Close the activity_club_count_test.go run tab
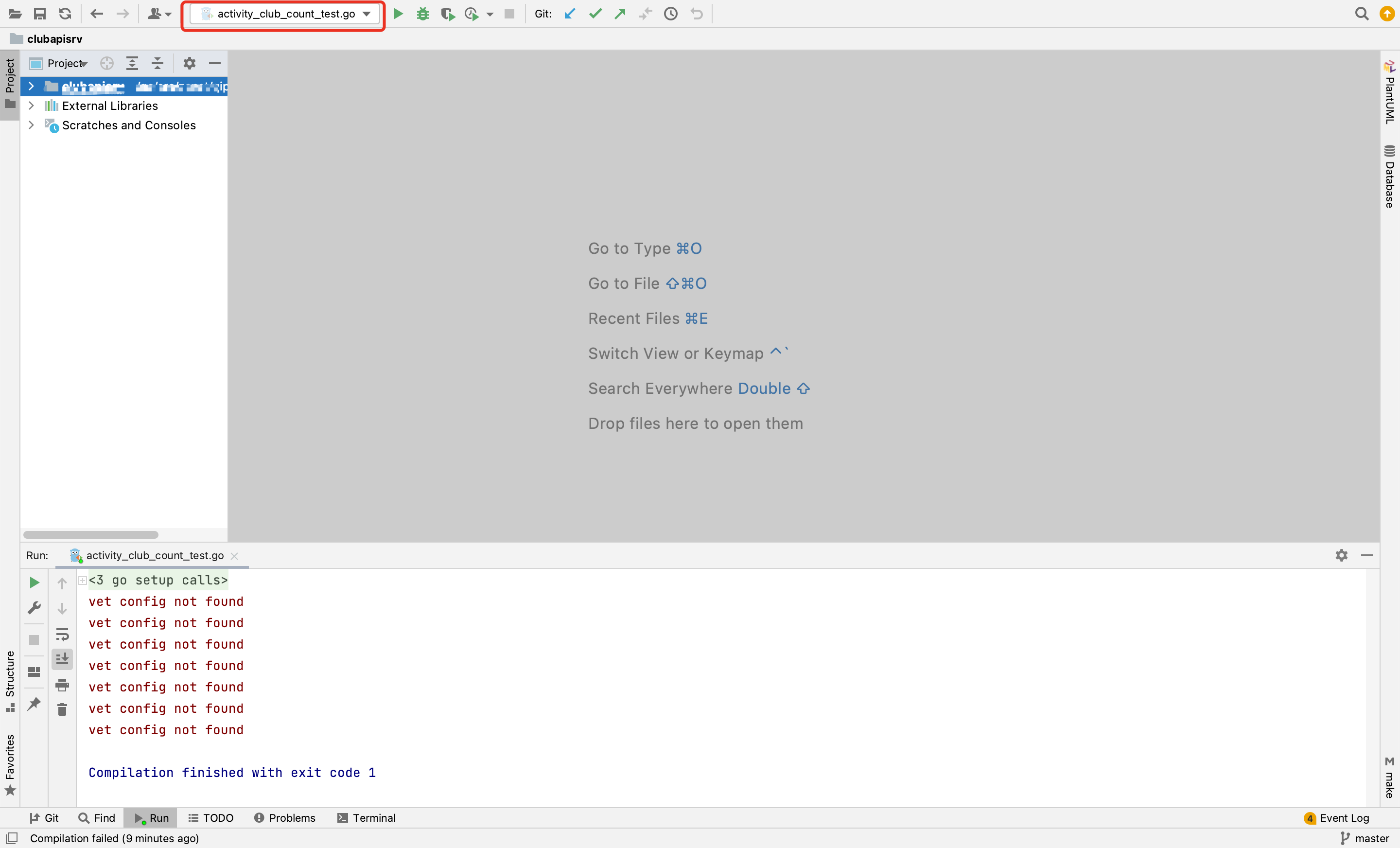 click(x=234, y=556)
